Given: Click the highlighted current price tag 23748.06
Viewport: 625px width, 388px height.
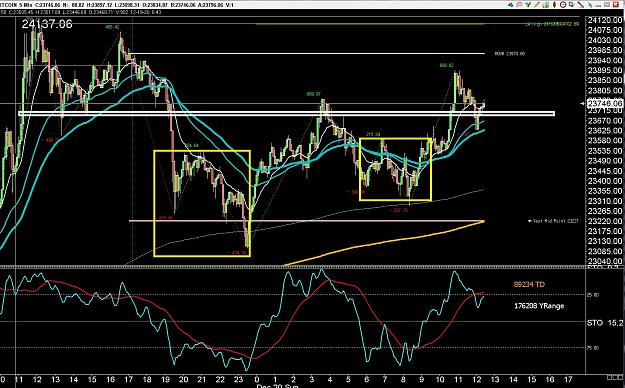Looking at the screenshot, I should click(x=605, y=103).
